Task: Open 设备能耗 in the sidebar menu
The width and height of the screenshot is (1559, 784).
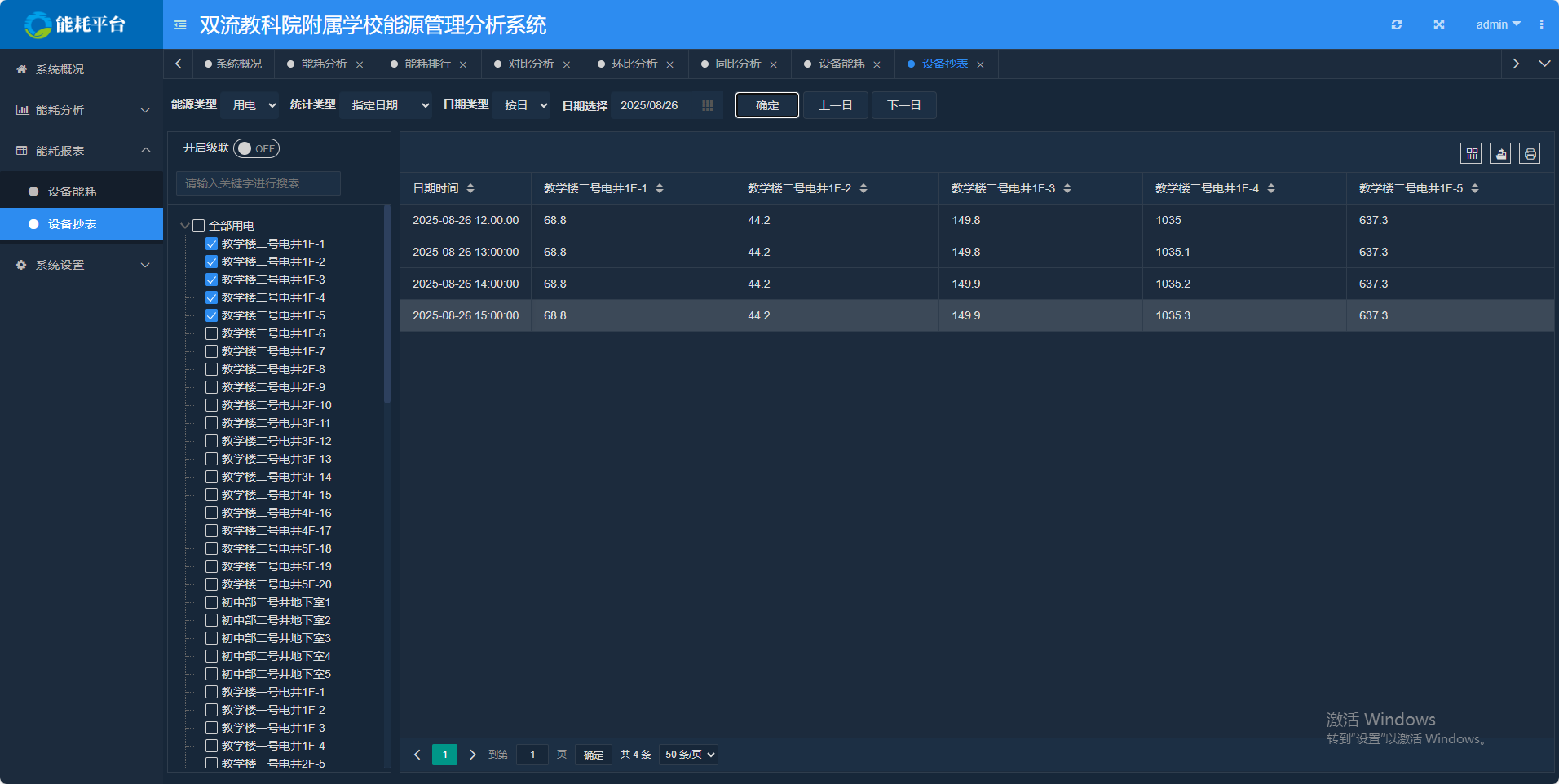Action: pos(72,192)
